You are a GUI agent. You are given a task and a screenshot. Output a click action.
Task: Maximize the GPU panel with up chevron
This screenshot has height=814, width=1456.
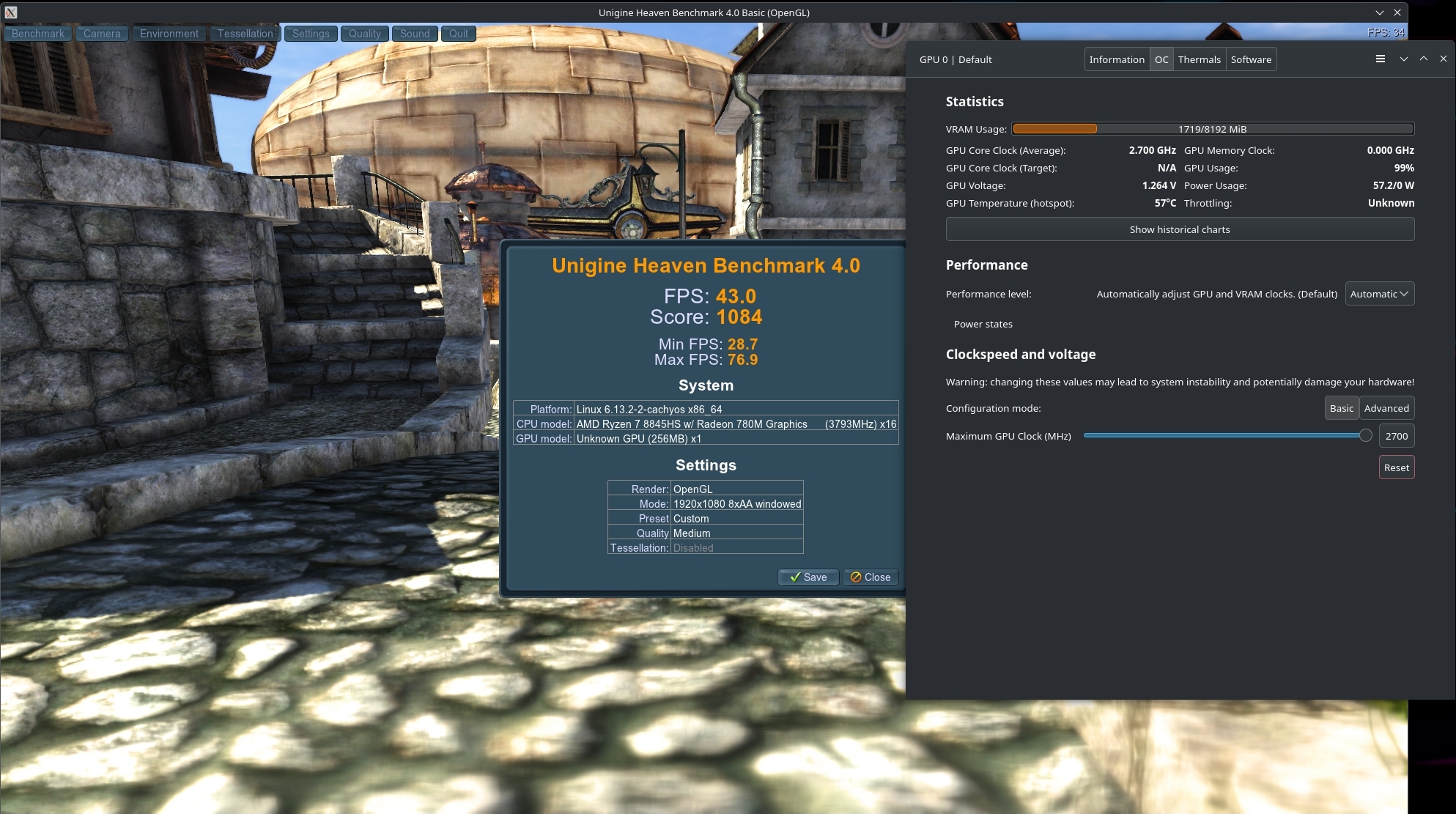coord(1423,59)
